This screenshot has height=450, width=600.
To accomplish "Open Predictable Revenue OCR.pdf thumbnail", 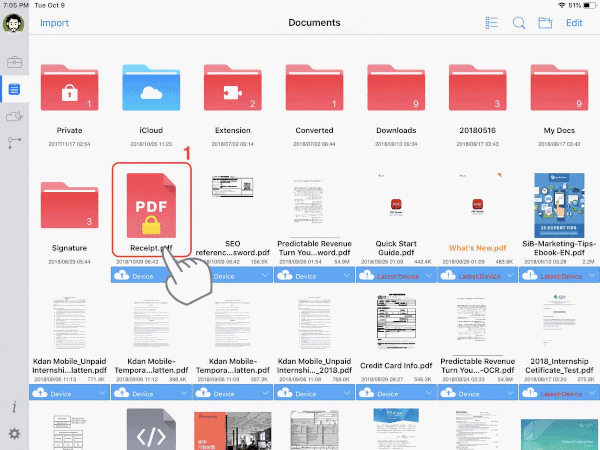I will pos(471,319).
